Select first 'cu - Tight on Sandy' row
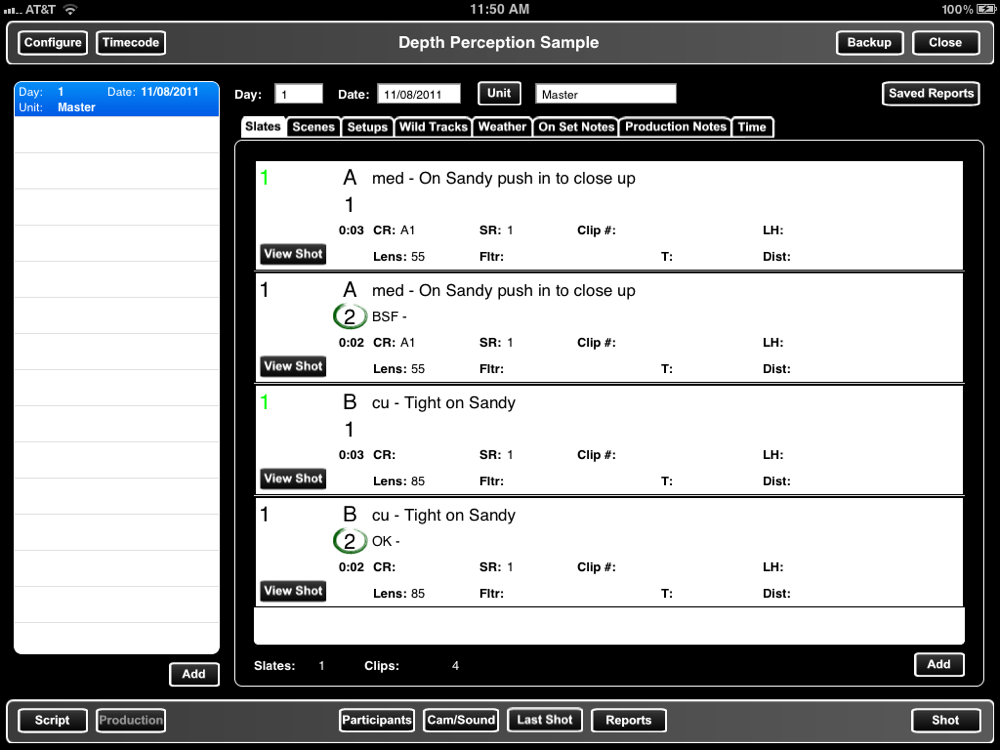The height and width of the screenshot is (750, 1000). (609, 441)
